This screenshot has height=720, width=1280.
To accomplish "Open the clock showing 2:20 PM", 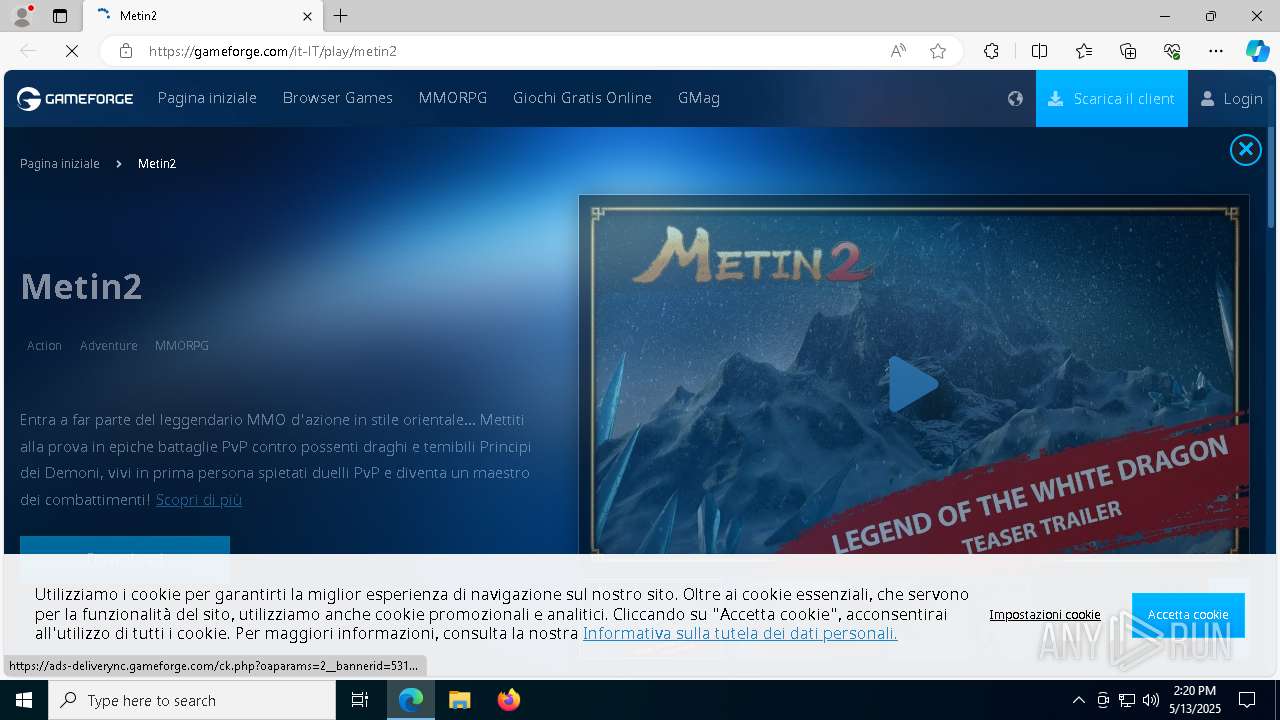I will [x=1194, y=700].
